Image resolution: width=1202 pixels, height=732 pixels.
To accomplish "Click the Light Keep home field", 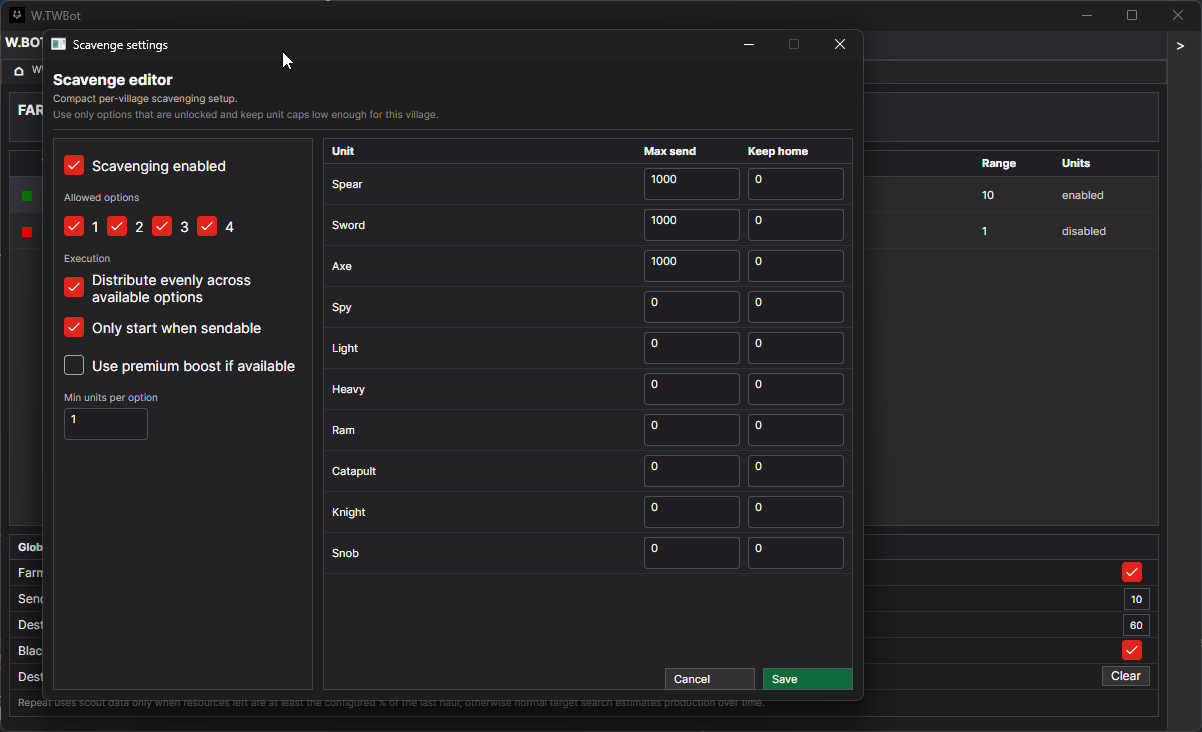I will (796, 348).
